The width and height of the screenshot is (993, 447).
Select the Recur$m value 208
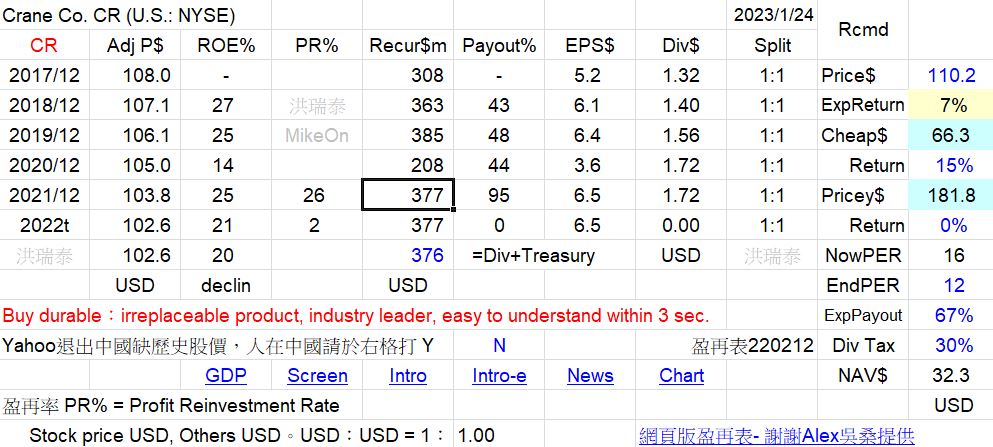coord(407,165)
